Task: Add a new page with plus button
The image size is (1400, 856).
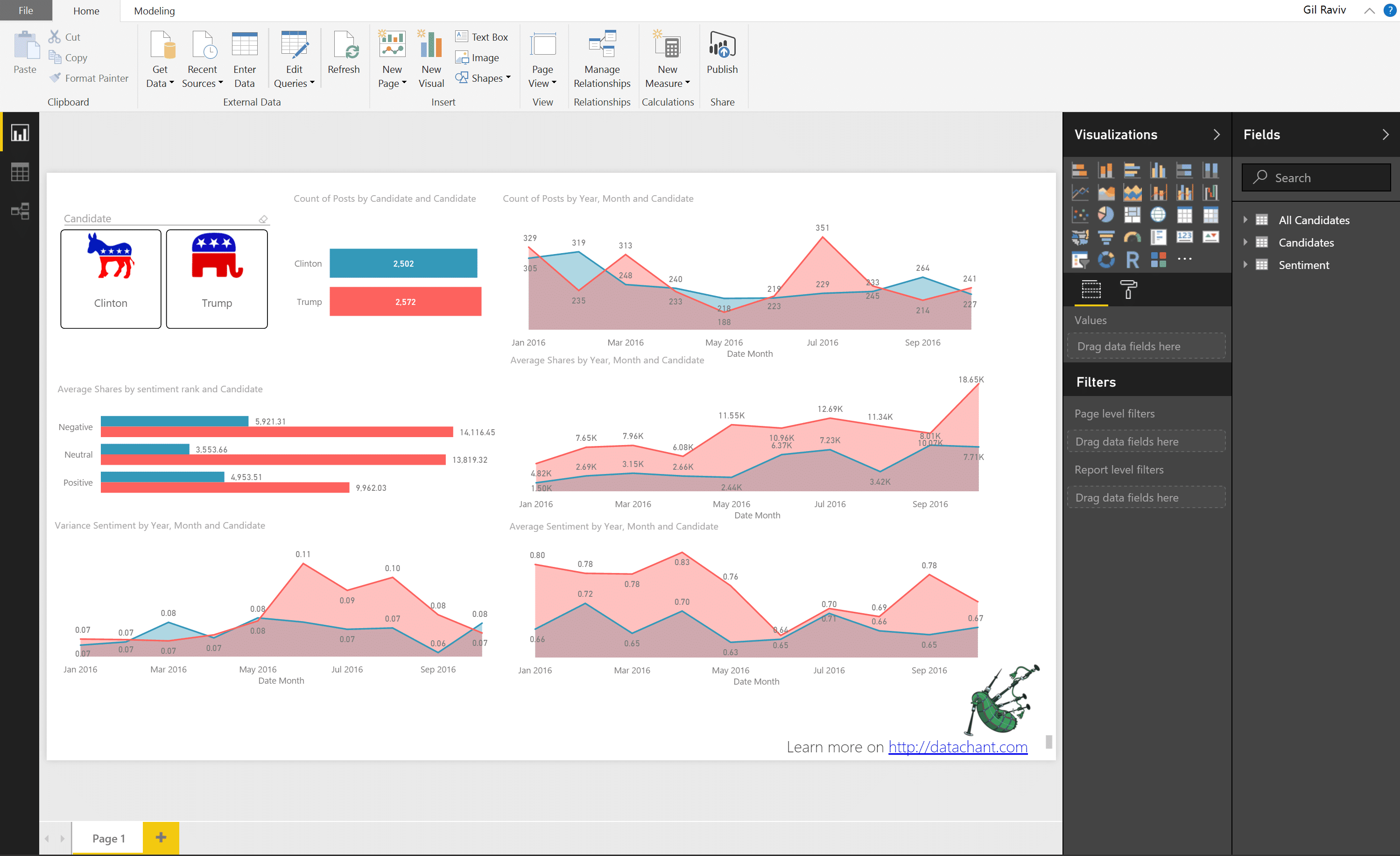Action: coord(161,837)
